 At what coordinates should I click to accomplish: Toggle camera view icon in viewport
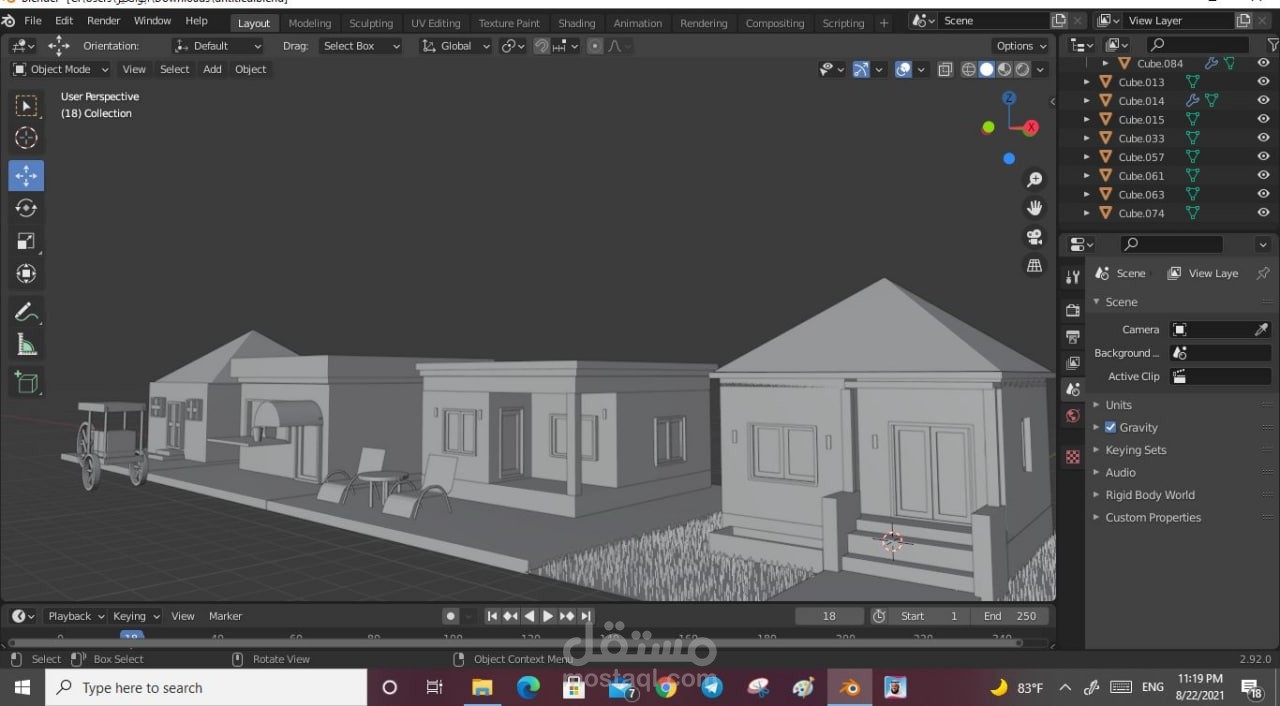[x=1035, y=237]
